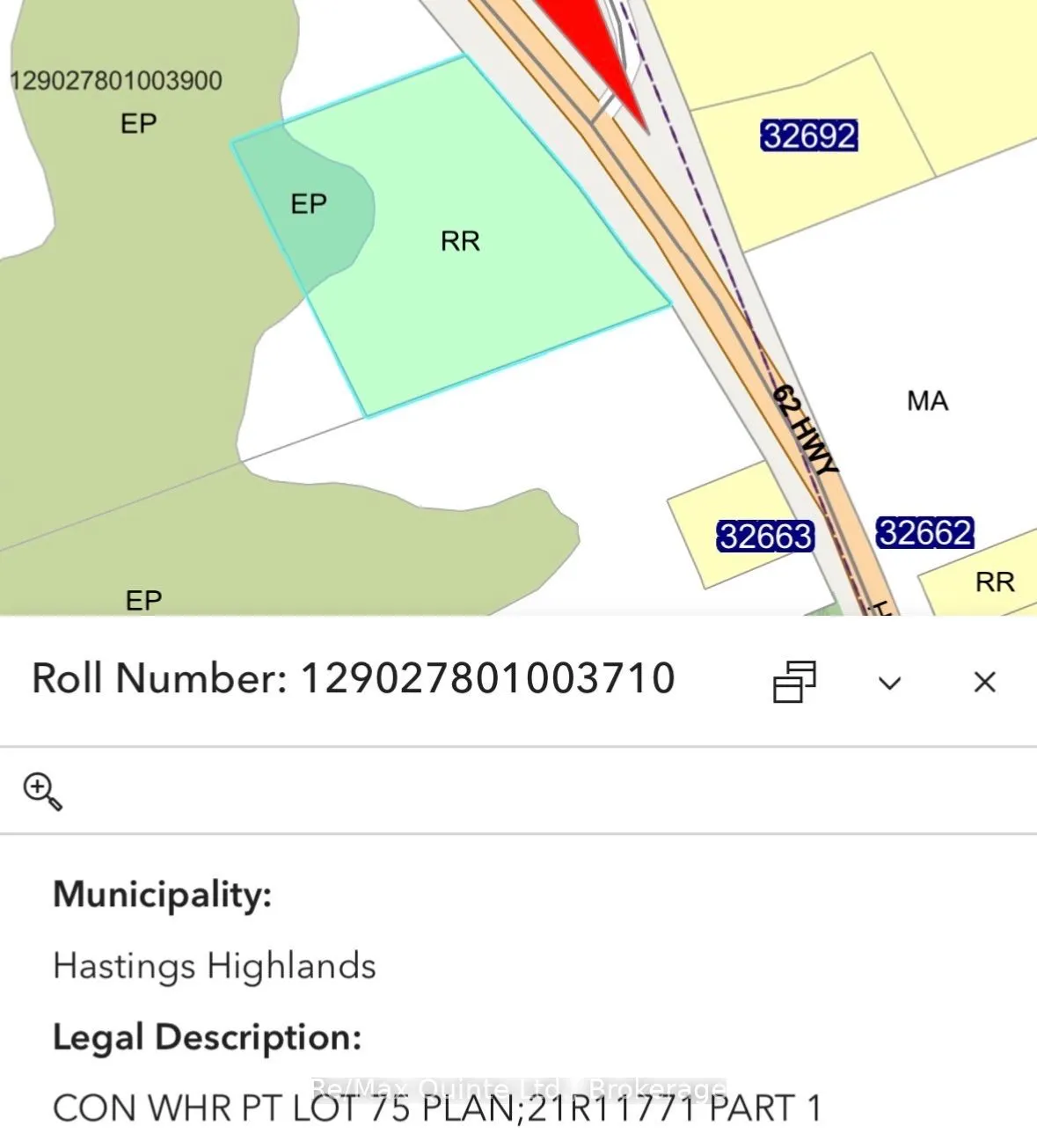Click the Legal Description text value

(437, 1108)
